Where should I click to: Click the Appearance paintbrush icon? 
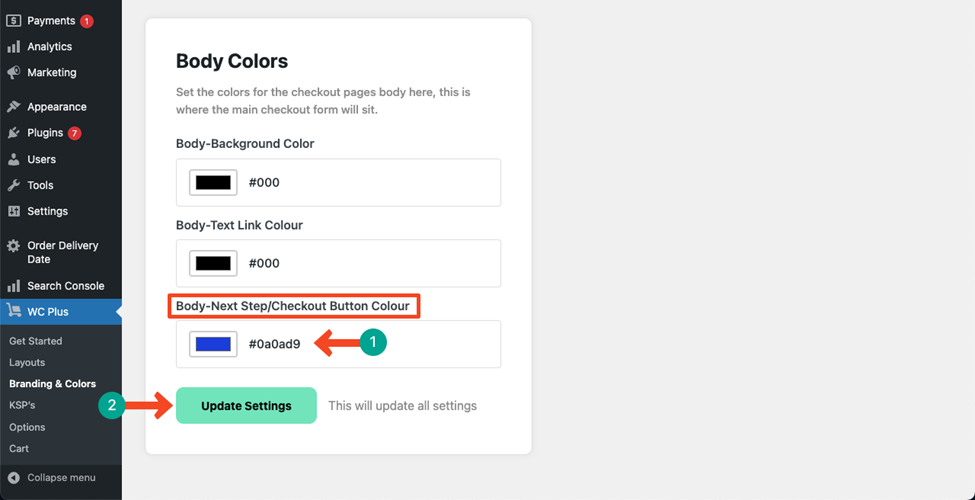[14, 107]
